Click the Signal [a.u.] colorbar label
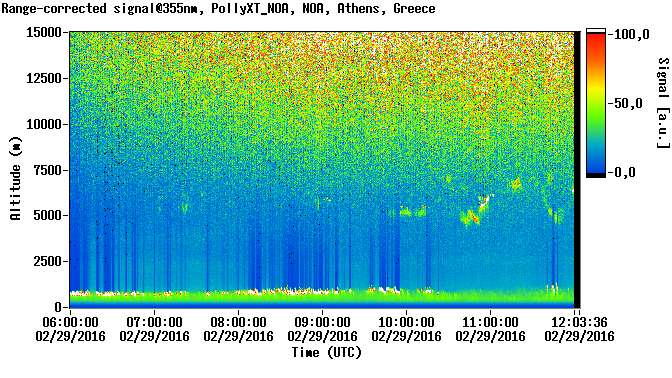 (x=663, y=103)
